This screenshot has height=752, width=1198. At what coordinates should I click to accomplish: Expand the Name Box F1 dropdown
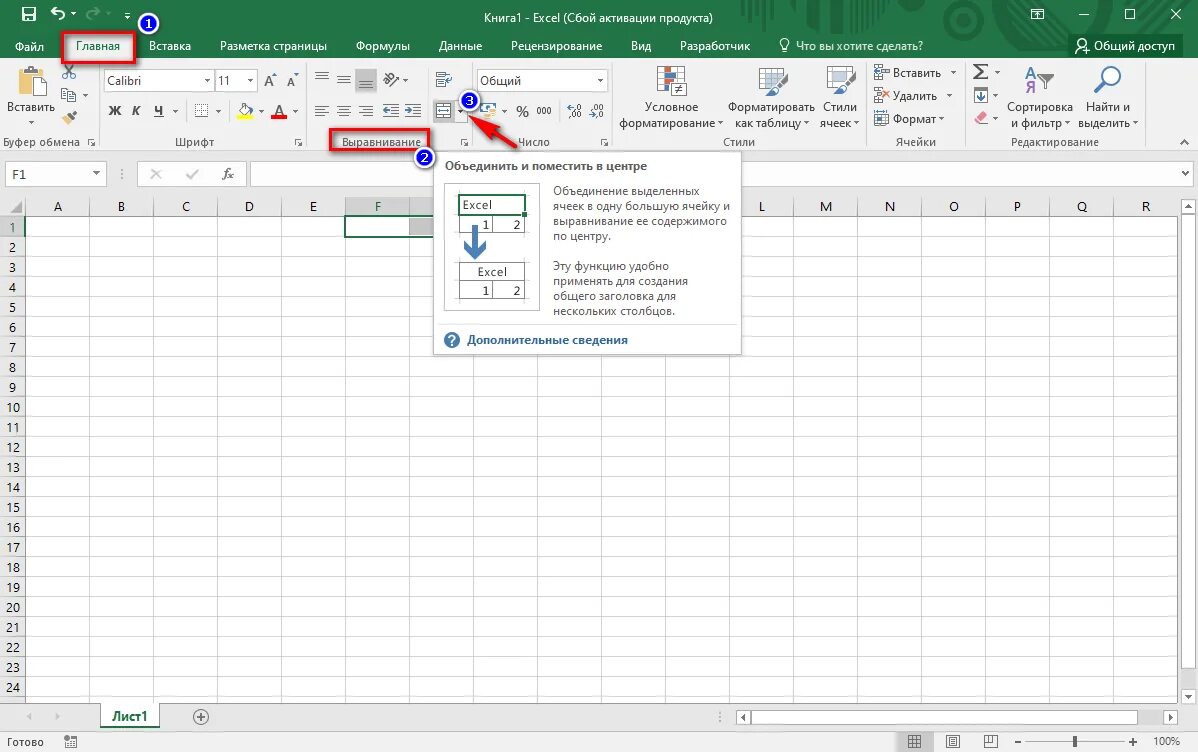pyautogui.click(x=96, y=173)
